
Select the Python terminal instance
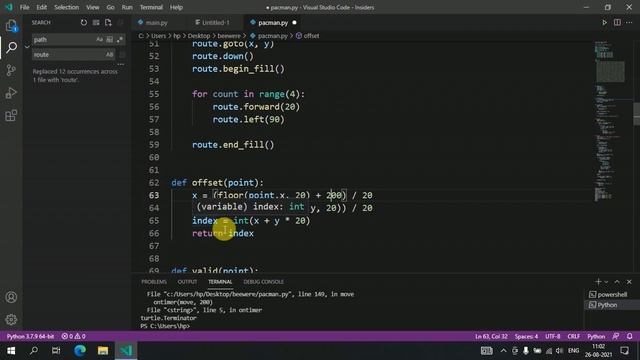[612, 305]
